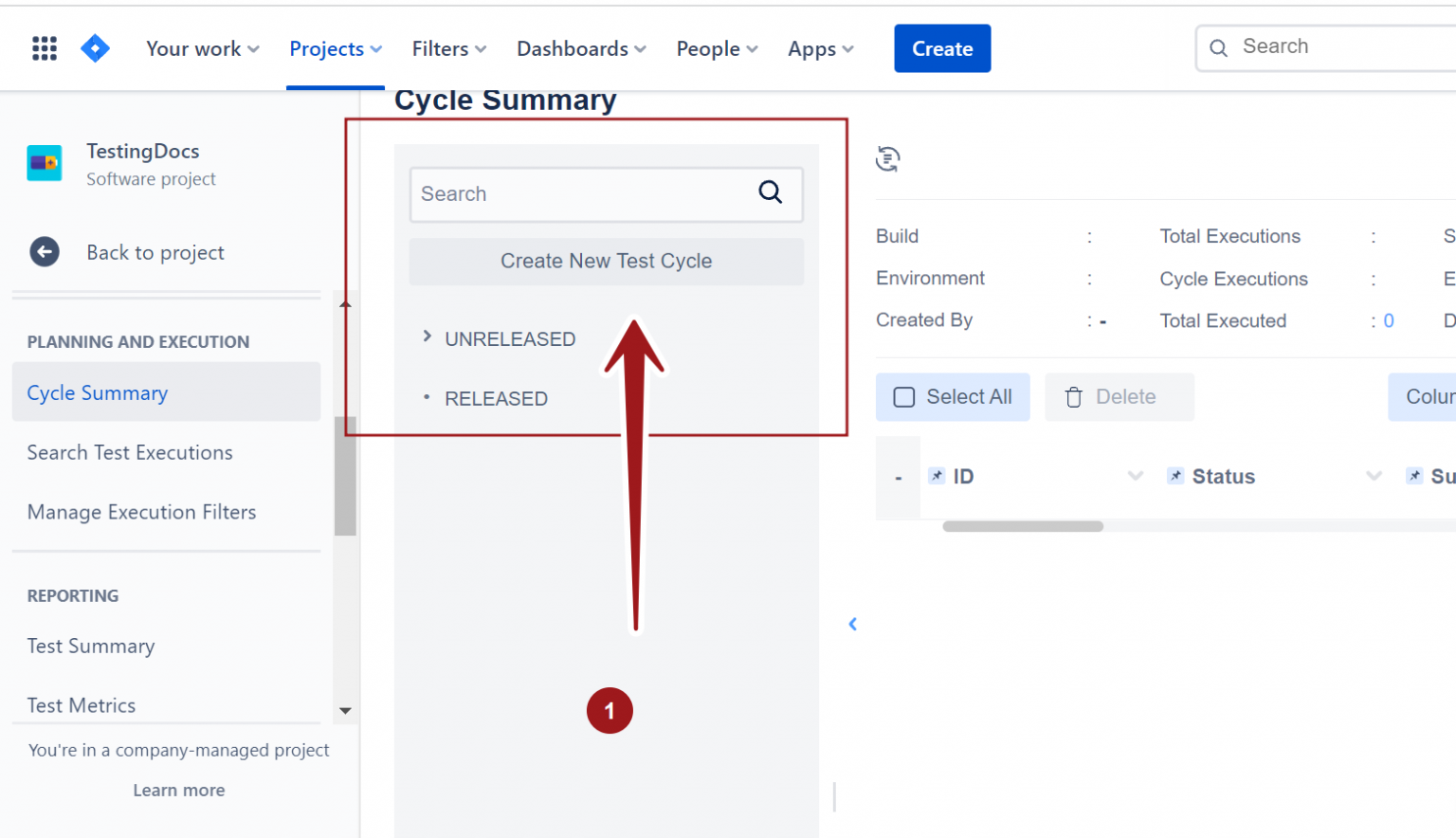Click the Back to project arrow icon
Image resolution: width=1456 pixels, height=838 pixels.
point(45,251)
